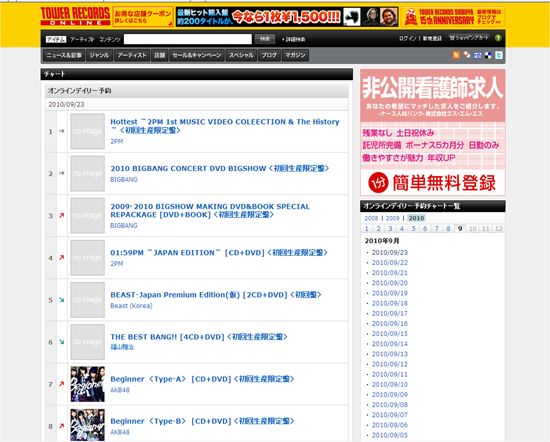550x442 pixels.
Task: Click the blue social bookmark icon before Delicious
Action: click(x=477, y=55)
